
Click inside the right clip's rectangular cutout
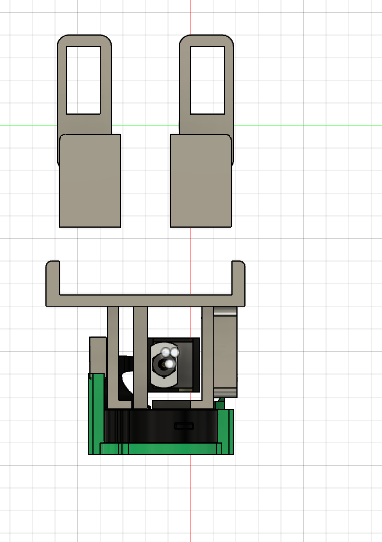207,80
